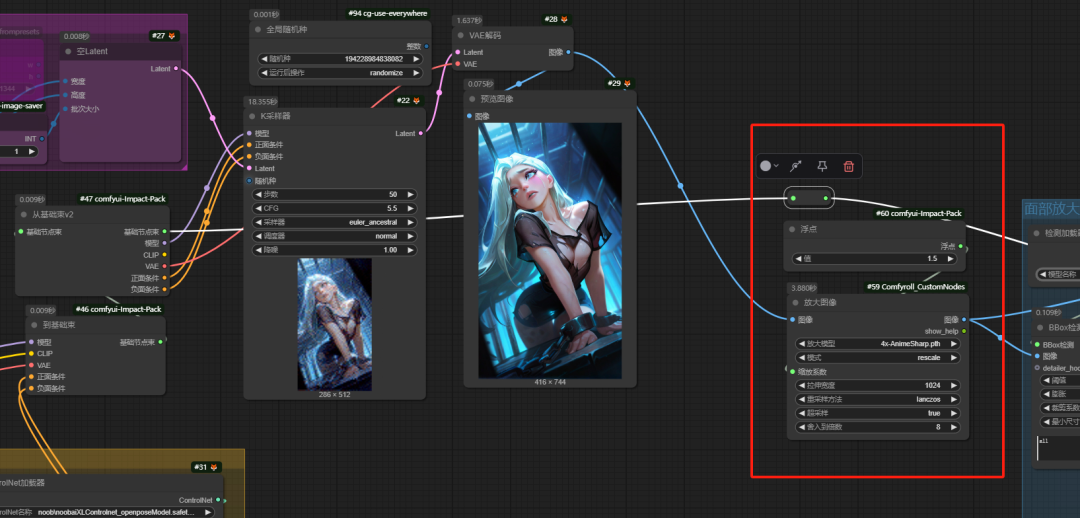This screenshot has height=518, width=1080.
Task: Click the #47 comfyui-Impact-Pack badge
Action: (121, 199)
